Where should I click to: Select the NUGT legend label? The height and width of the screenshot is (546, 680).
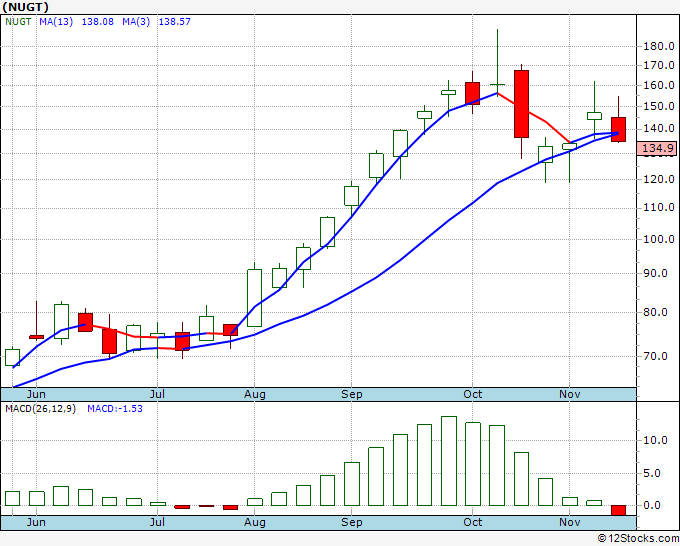pyautogui.click(x=18, y=22)
